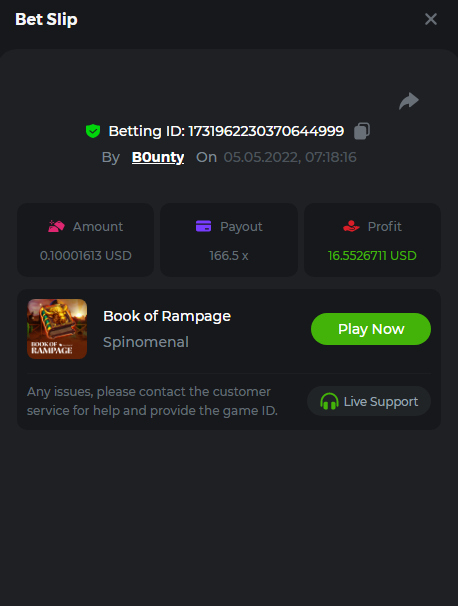Click the 0.10001613 USD amount value
Screen dimensions: 458x606
[x=86, y=255]
